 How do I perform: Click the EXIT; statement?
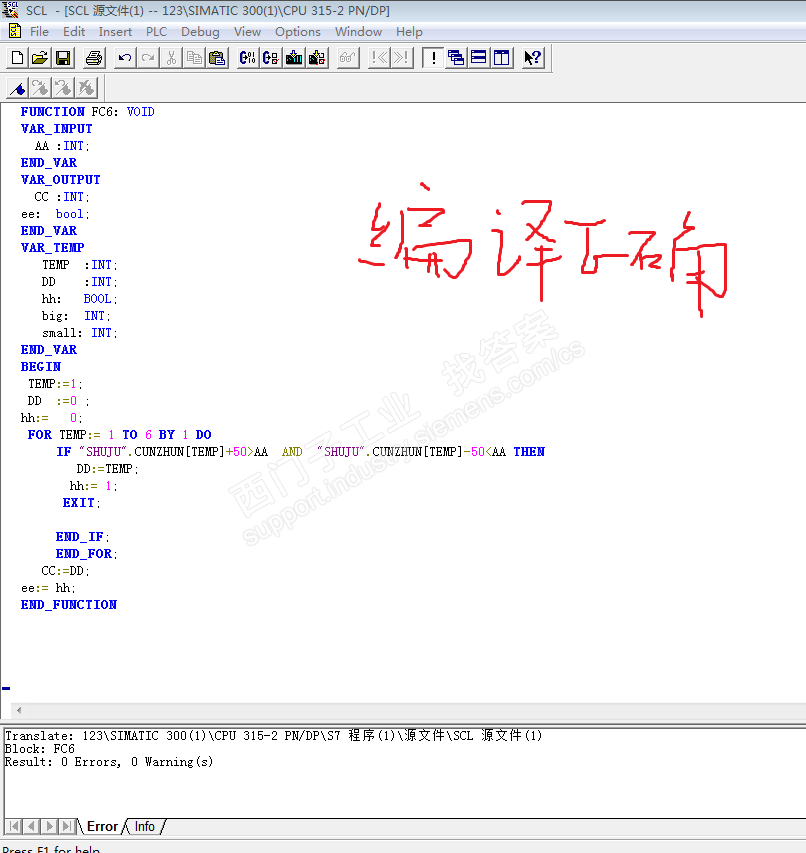[x=81, y=503]
